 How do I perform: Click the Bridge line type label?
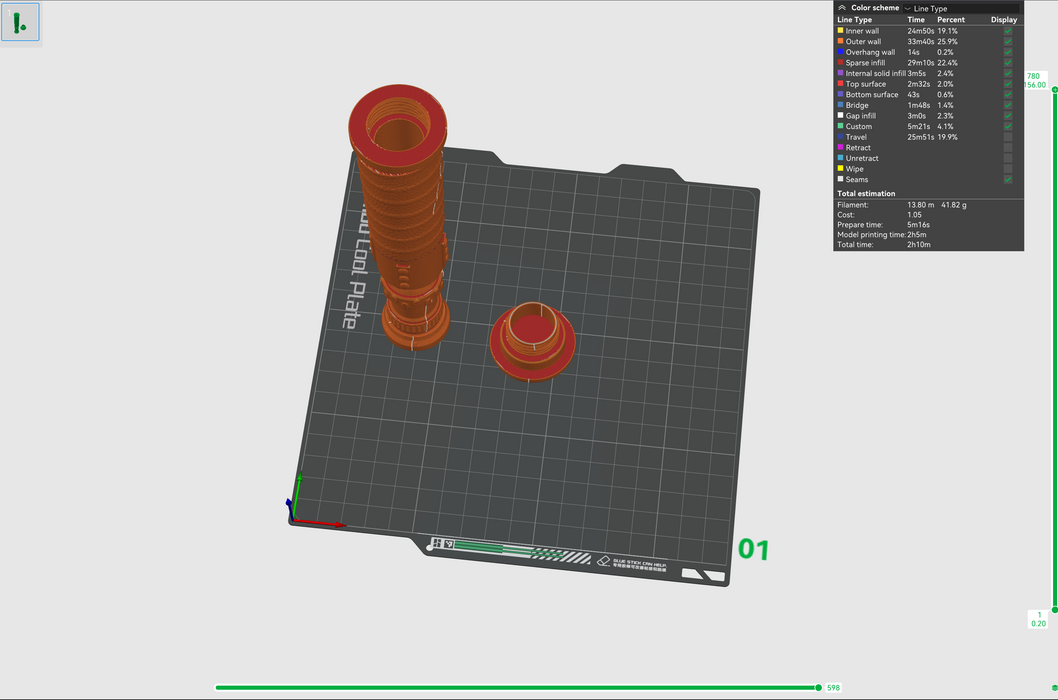click(x=857, y=105)
